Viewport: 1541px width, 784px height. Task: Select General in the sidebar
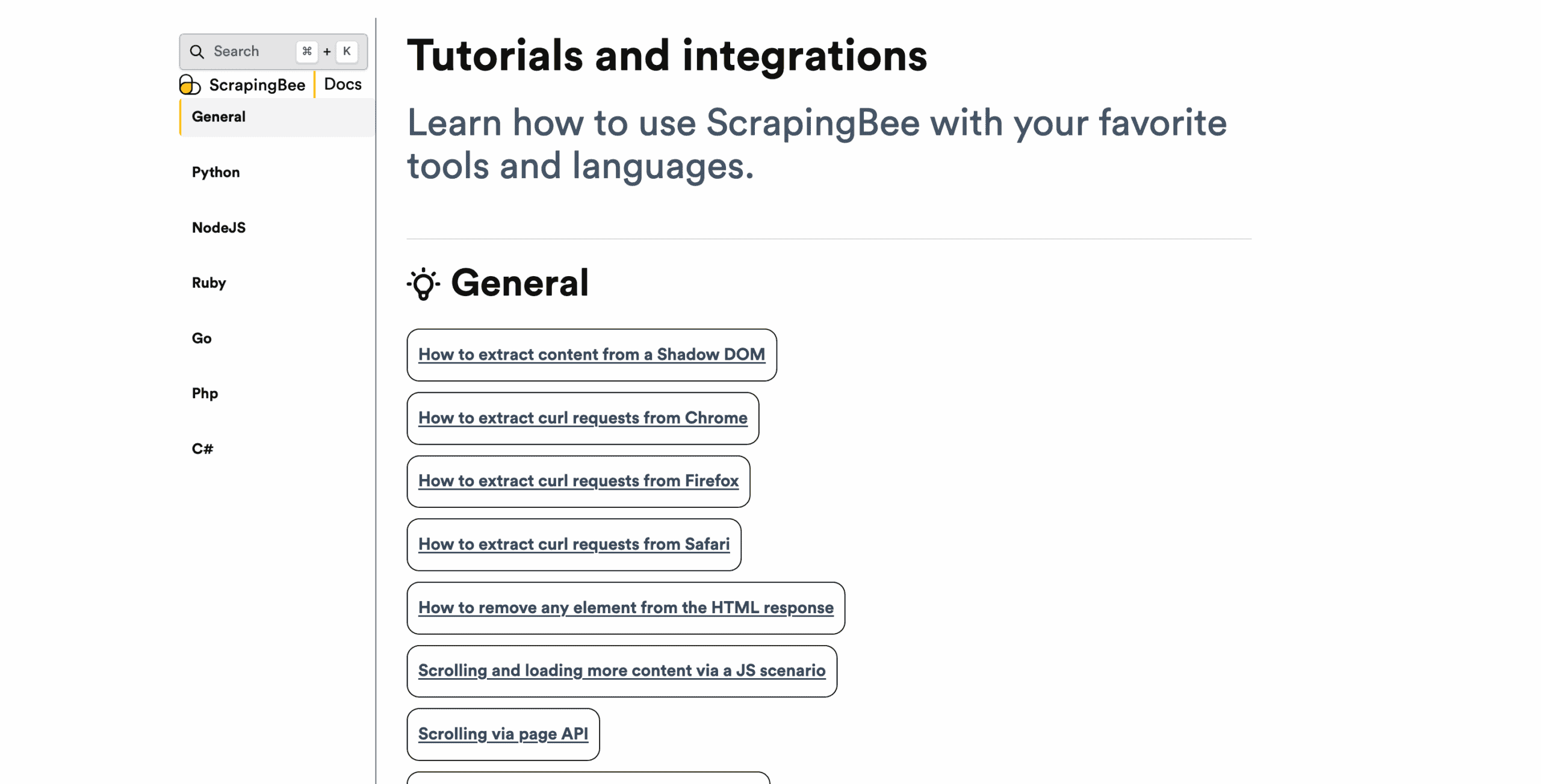[219, 117]
